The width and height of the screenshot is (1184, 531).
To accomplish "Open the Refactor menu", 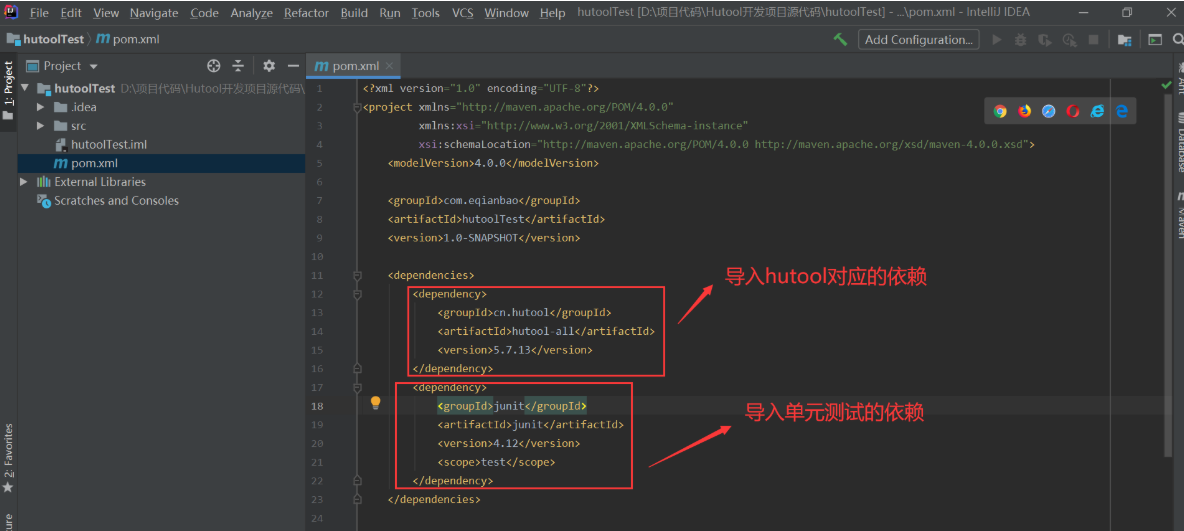I will click(x=307, y=13).
